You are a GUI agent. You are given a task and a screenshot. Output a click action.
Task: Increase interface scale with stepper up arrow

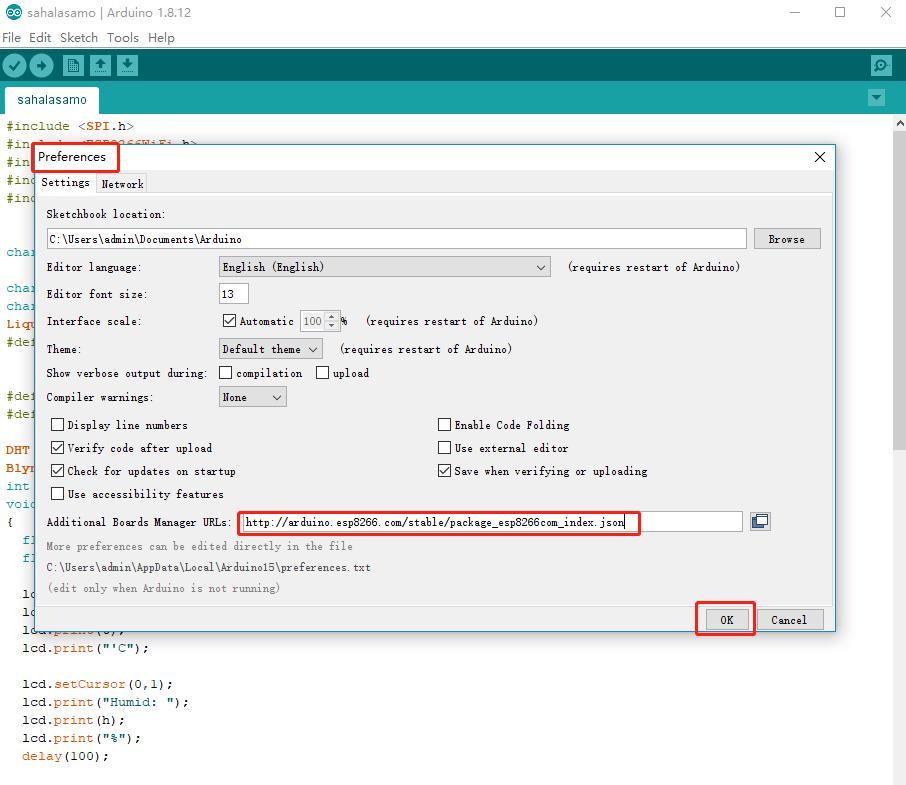click(332, 317)
